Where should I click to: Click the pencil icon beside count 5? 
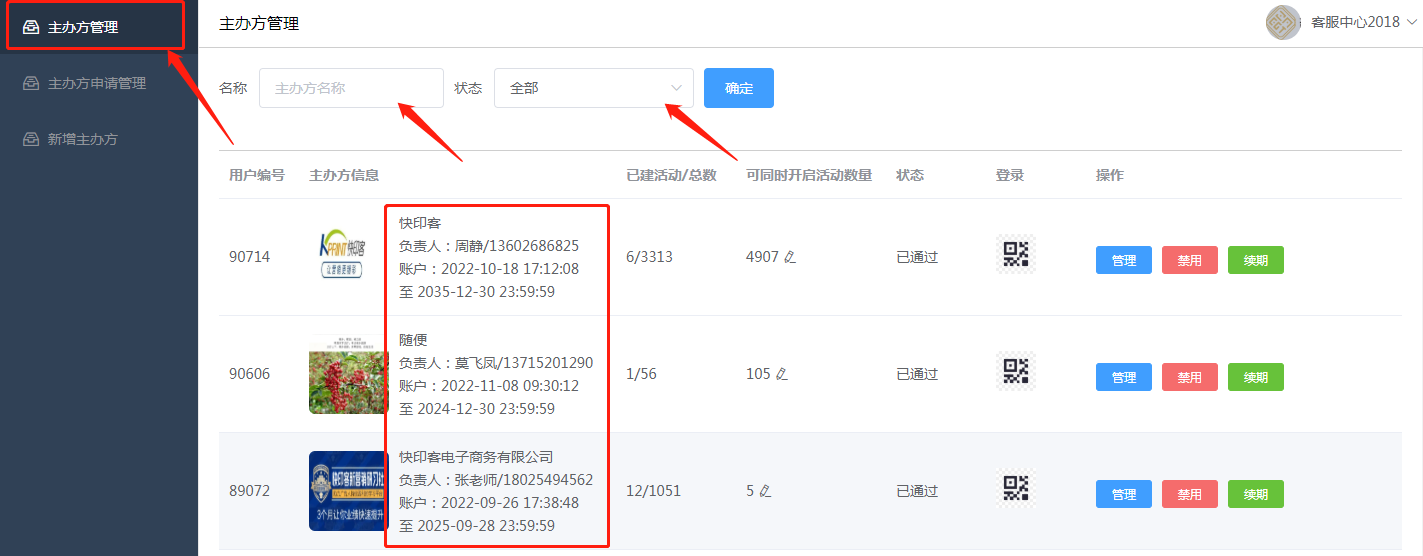point(765,491)
